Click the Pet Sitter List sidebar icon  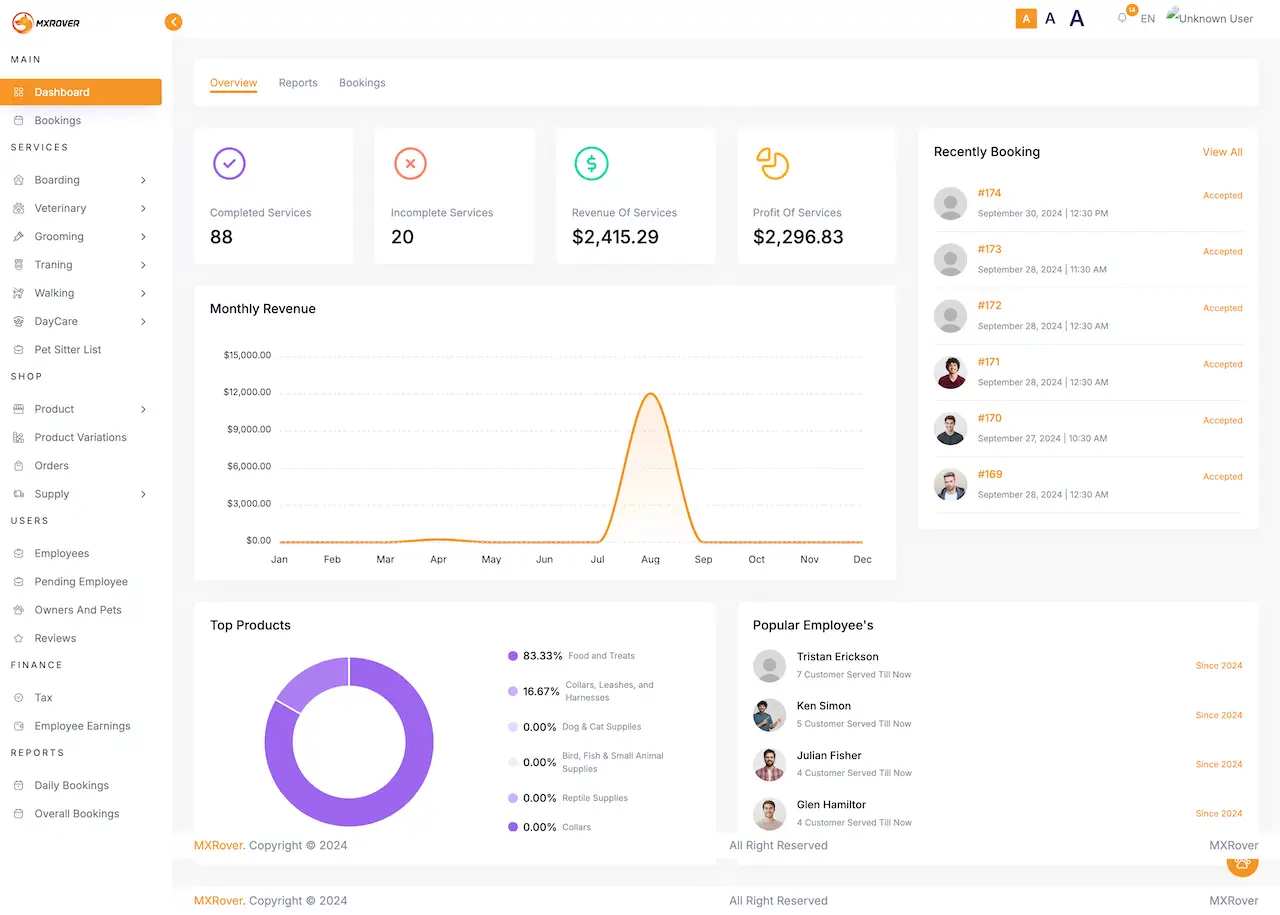18,350
